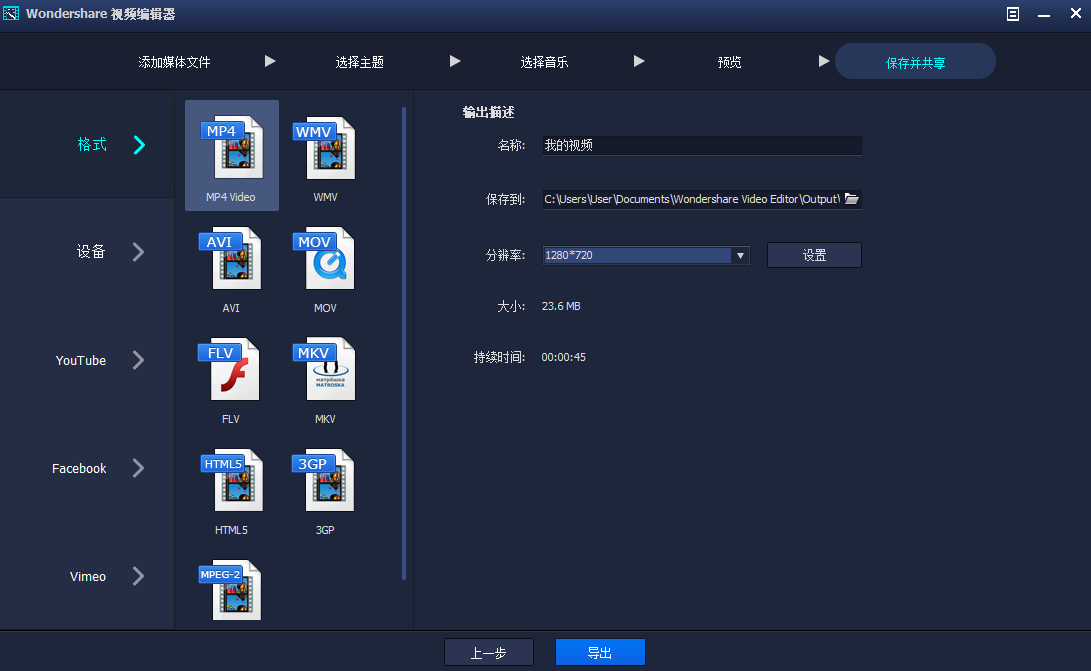Open the title bar menu icon
Screen dimensions: 1091x671
[1013, 14]
